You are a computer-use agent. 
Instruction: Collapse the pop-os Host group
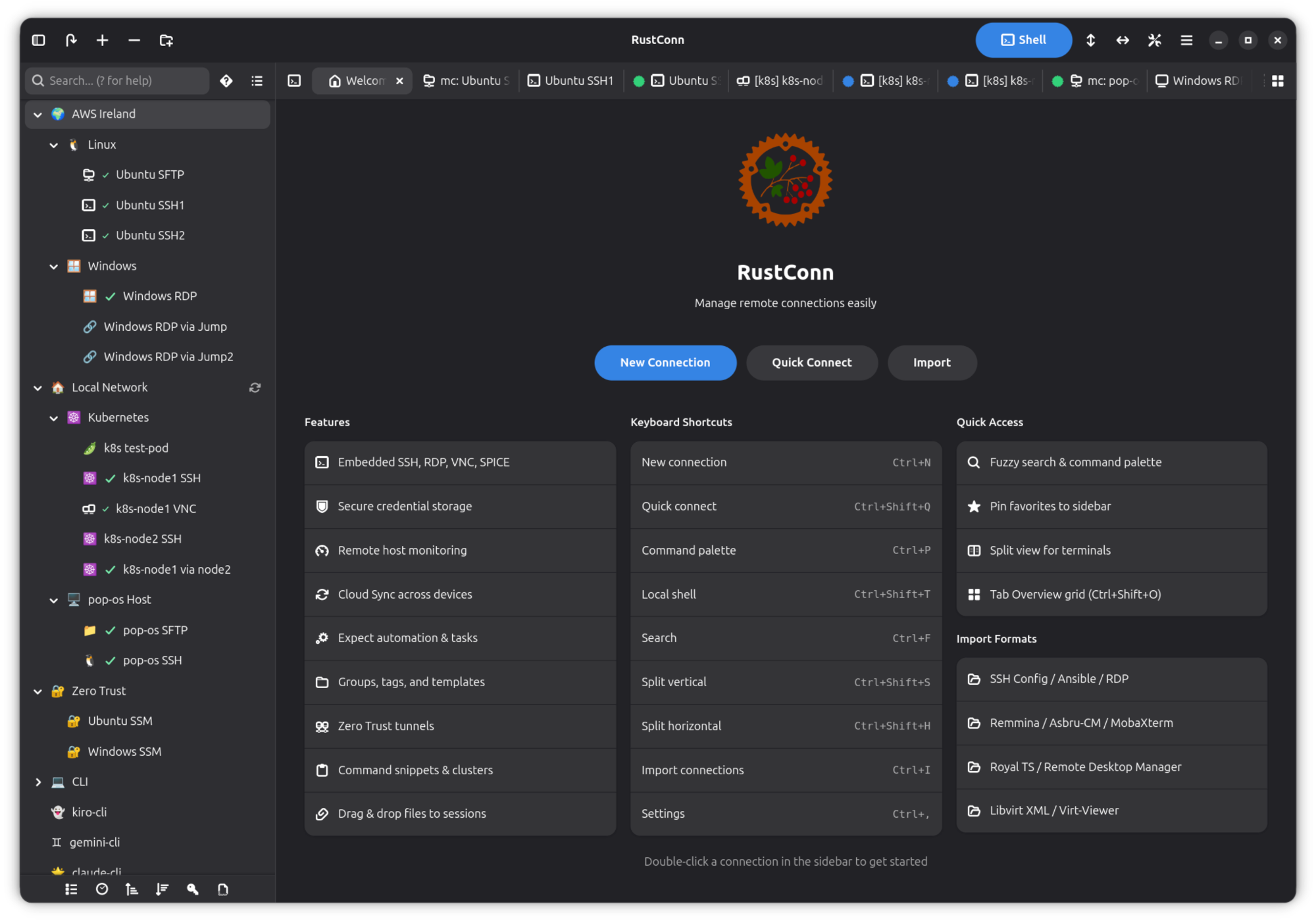54,601
